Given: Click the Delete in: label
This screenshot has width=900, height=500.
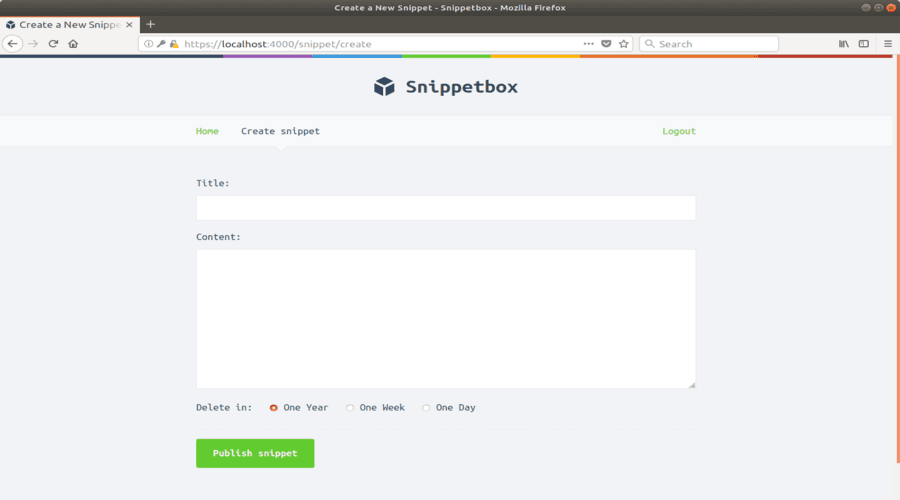Looking at the screenshot, I should click(224, 408).
